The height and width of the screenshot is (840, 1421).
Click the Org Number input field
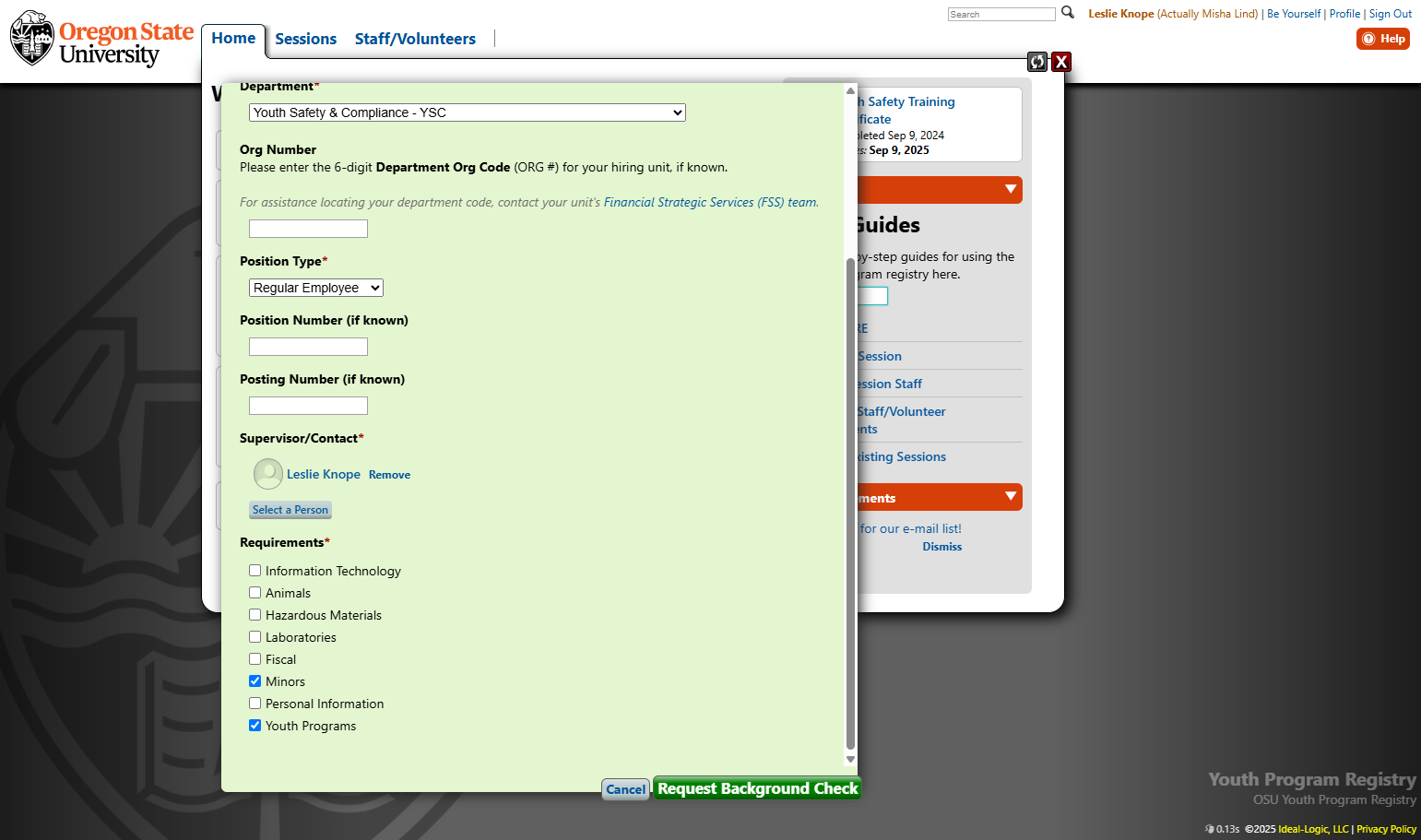click(x=308, y=229)
